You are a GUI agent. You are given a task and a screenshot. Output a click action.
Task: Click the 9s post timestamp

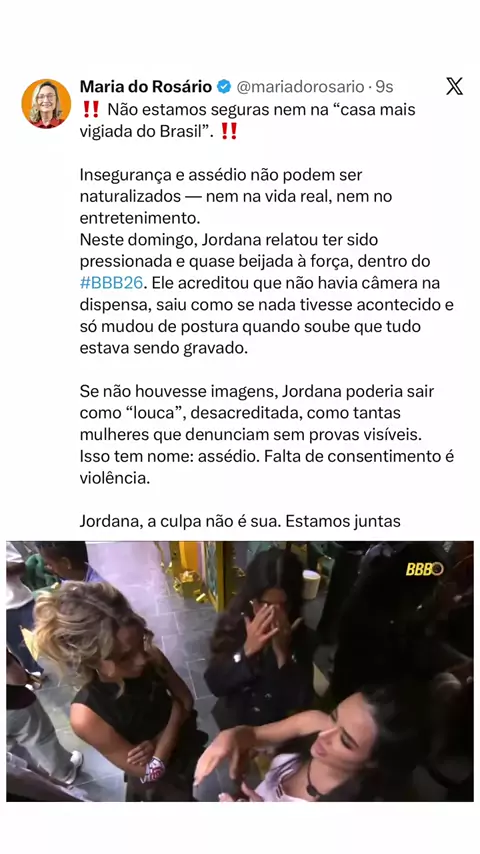point(384,86)
